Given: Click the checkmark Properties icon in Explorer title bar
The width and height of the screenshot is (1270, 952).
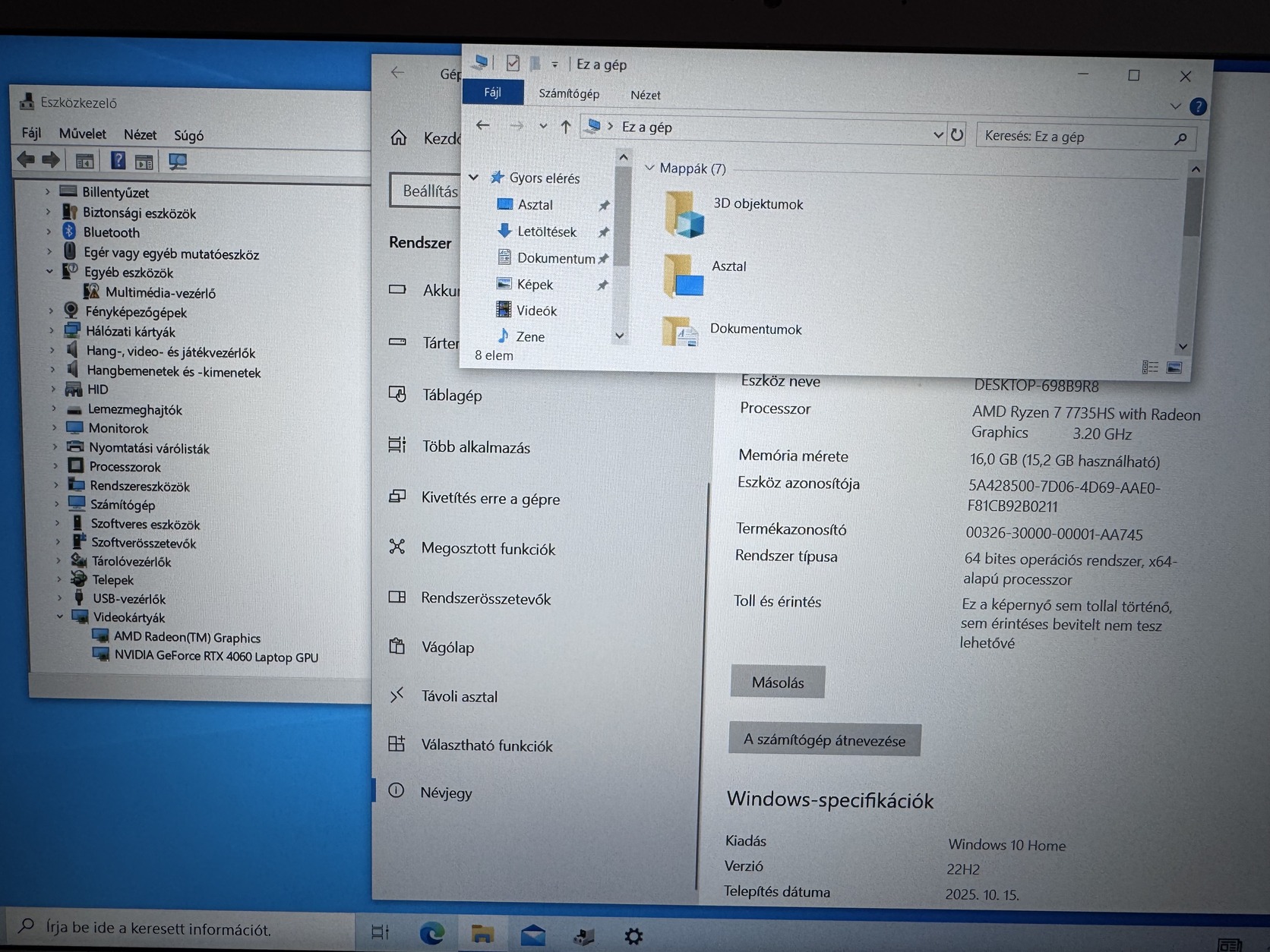Looking at the screenshot, I should (x=513, y=63).
